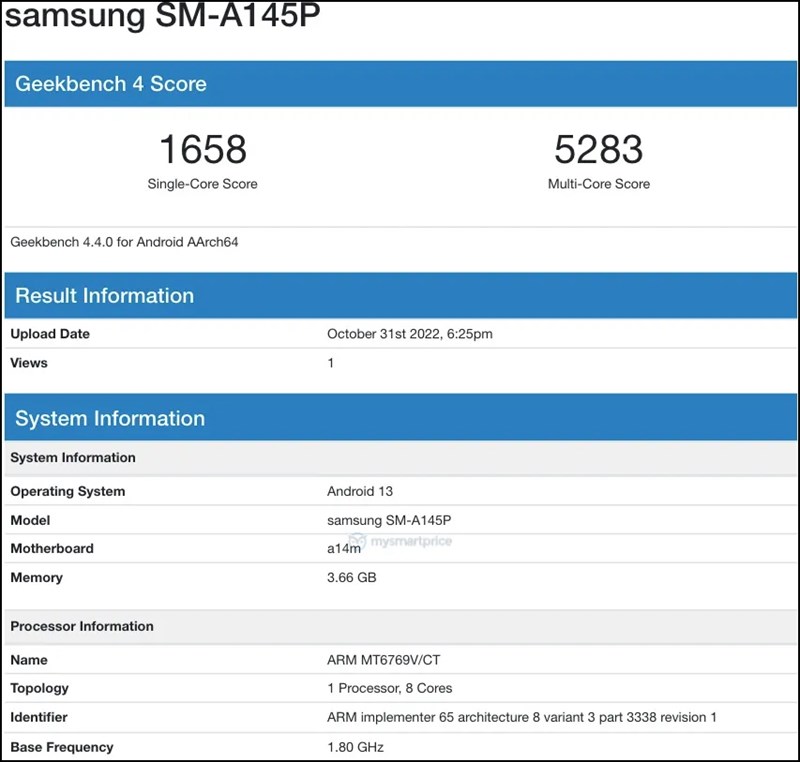
Task: Click the processor 'Name' row label
Action: click(x=29, y=660)
